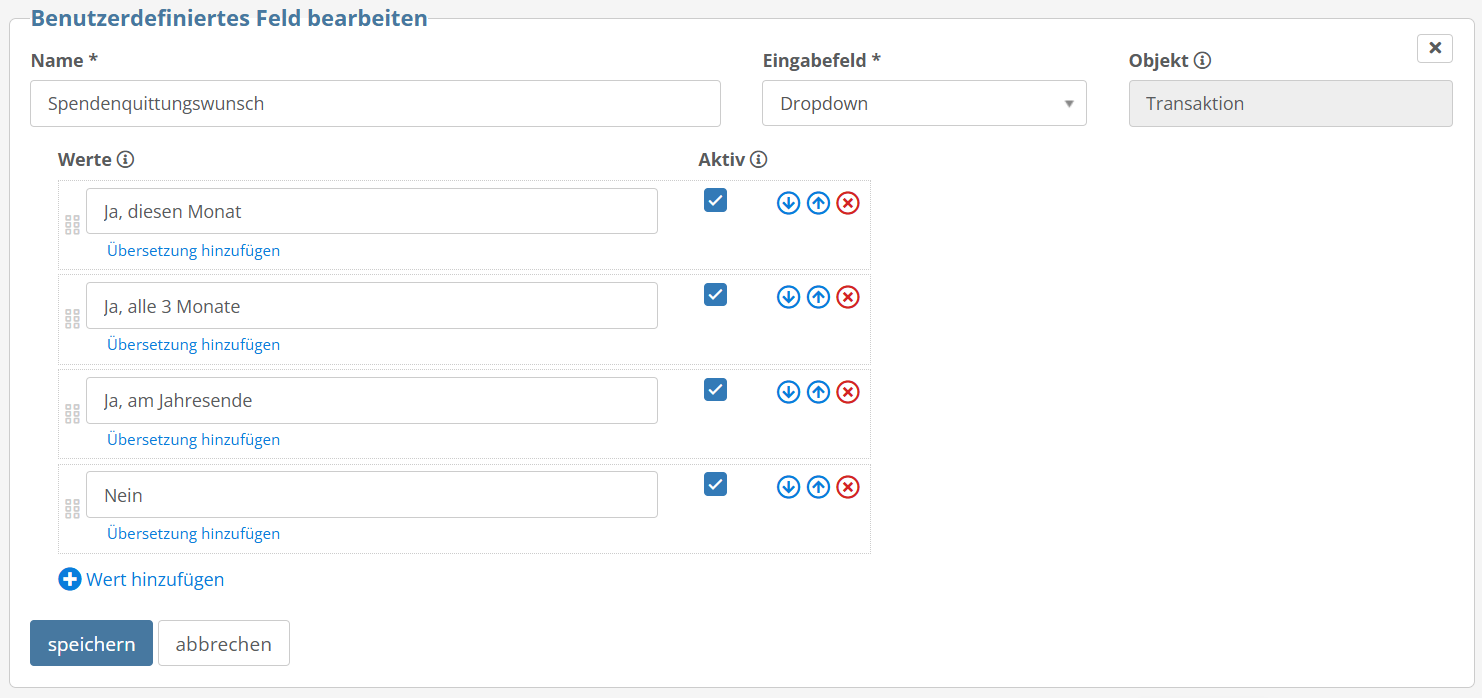Open the Eingabefeld Dropdown selector
Viewport: 1482px width, 698px height.
(924, 103)
